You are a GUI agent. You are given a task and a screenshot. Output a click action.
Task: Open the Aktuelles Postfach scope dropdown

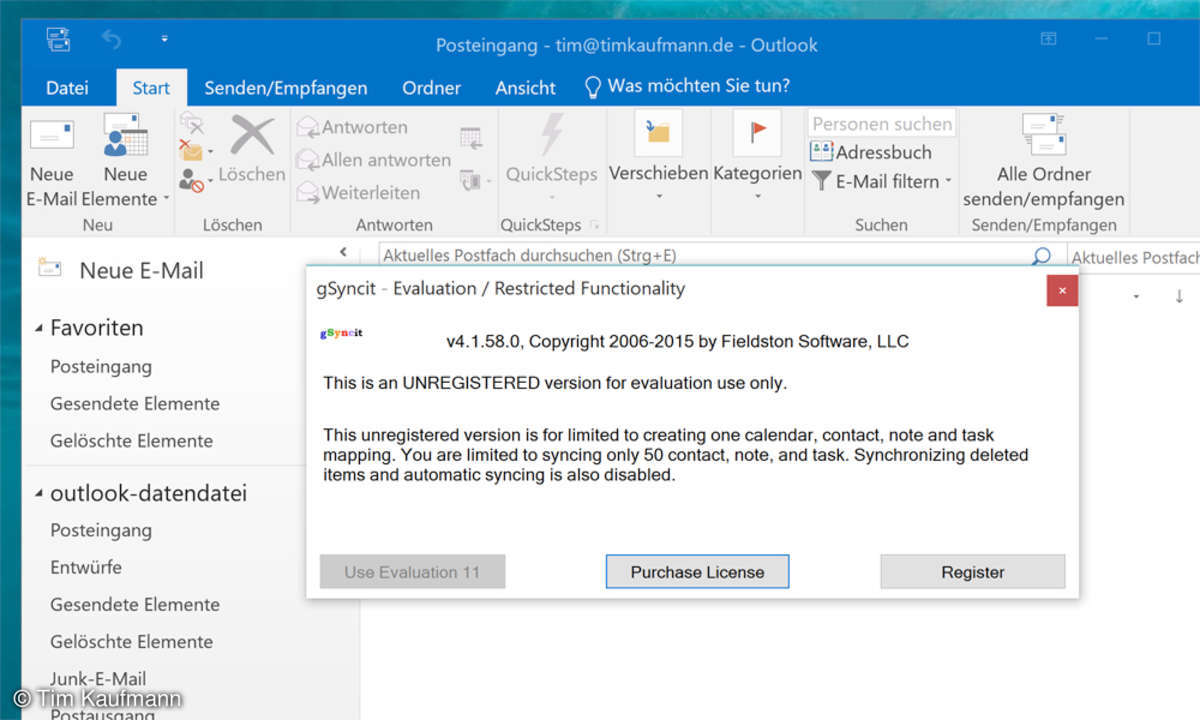coord(1134,257)
